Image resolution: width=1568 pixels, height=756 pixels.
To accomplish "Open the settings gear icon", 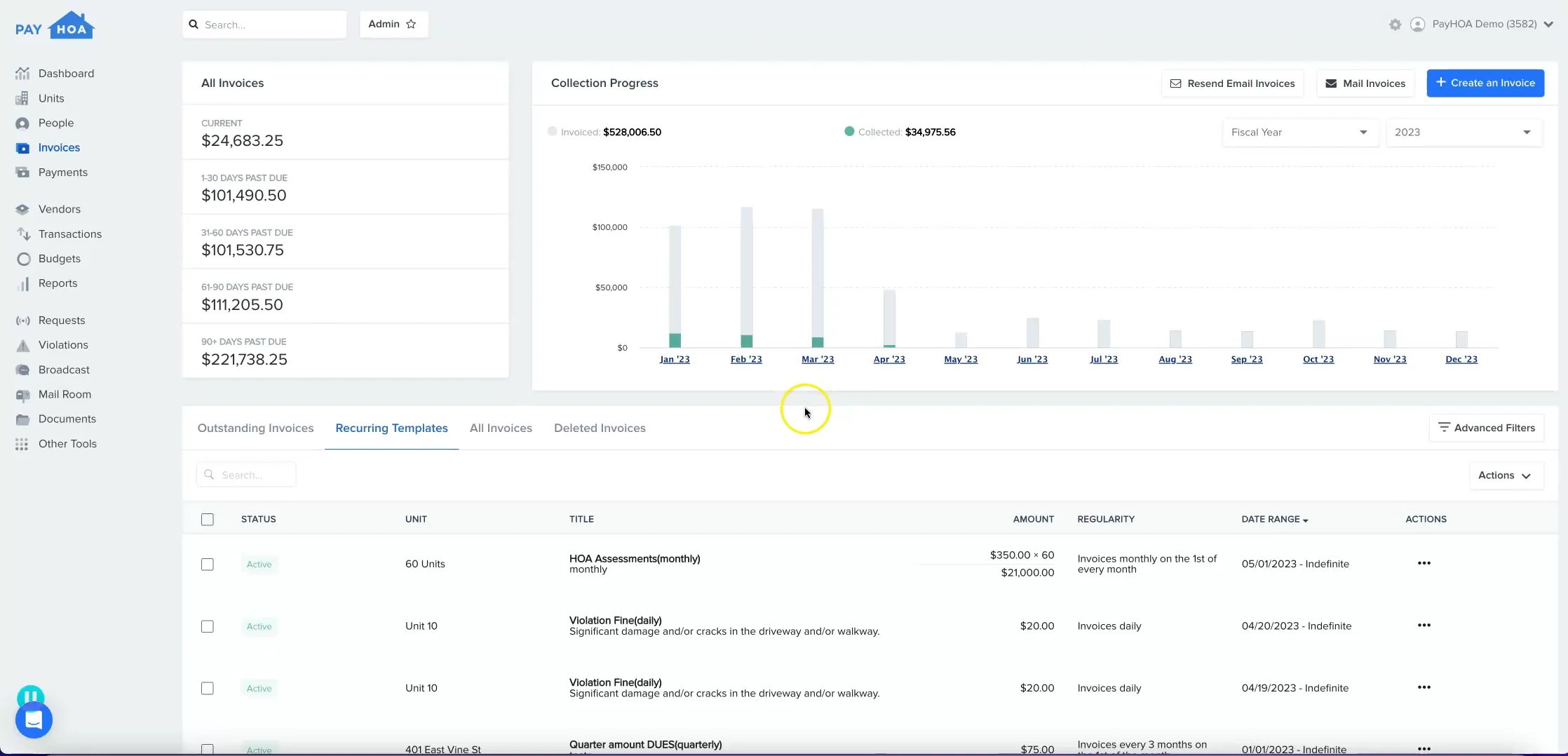I will coord(1395,25).
